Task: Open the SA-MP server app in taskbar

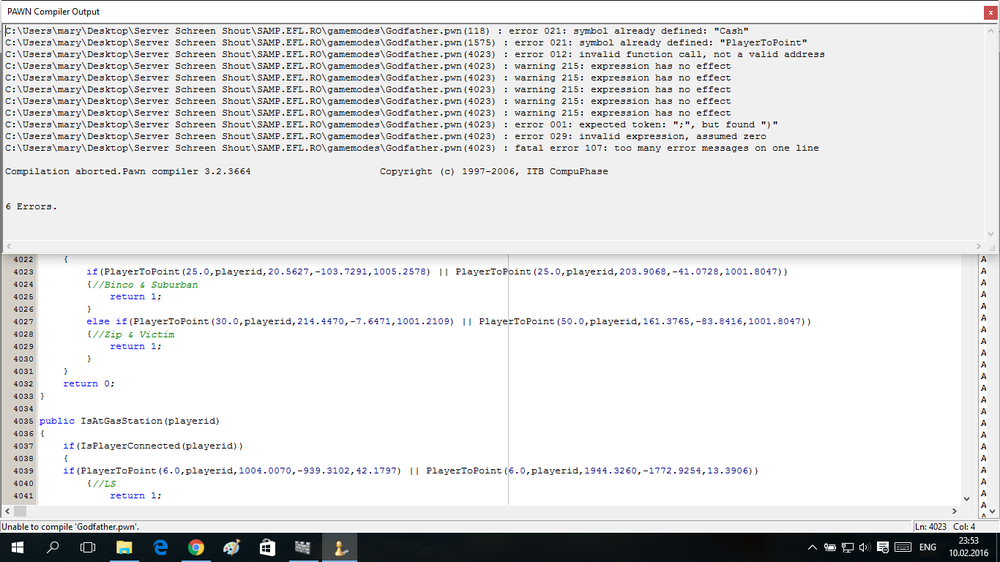Action: [x=303, y=547]
